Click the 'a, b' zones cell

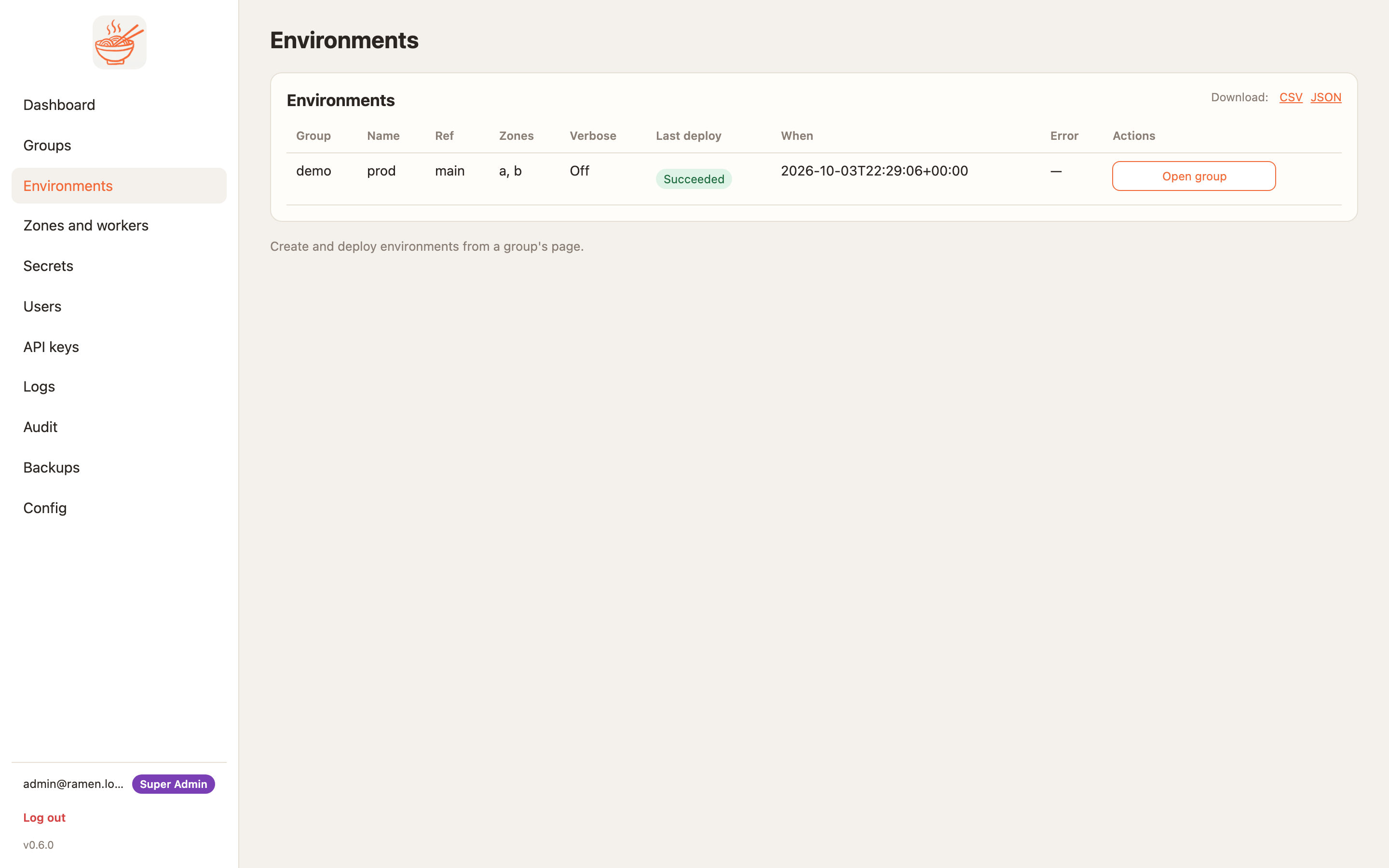[510, 171]
